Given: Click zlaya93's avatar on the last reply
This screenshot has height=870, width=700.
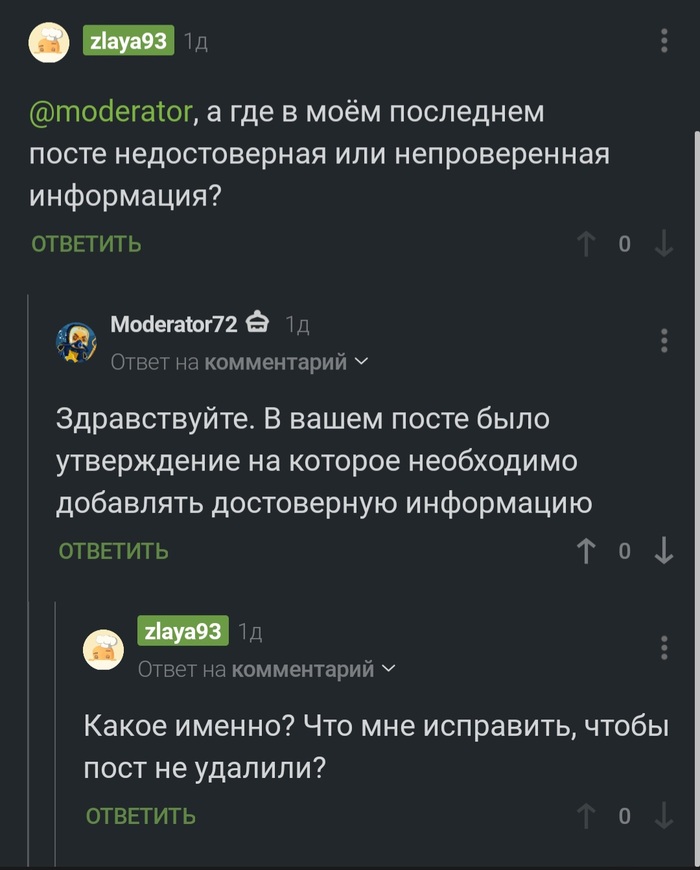Looking at the screenshot, I should coord(103,649).
